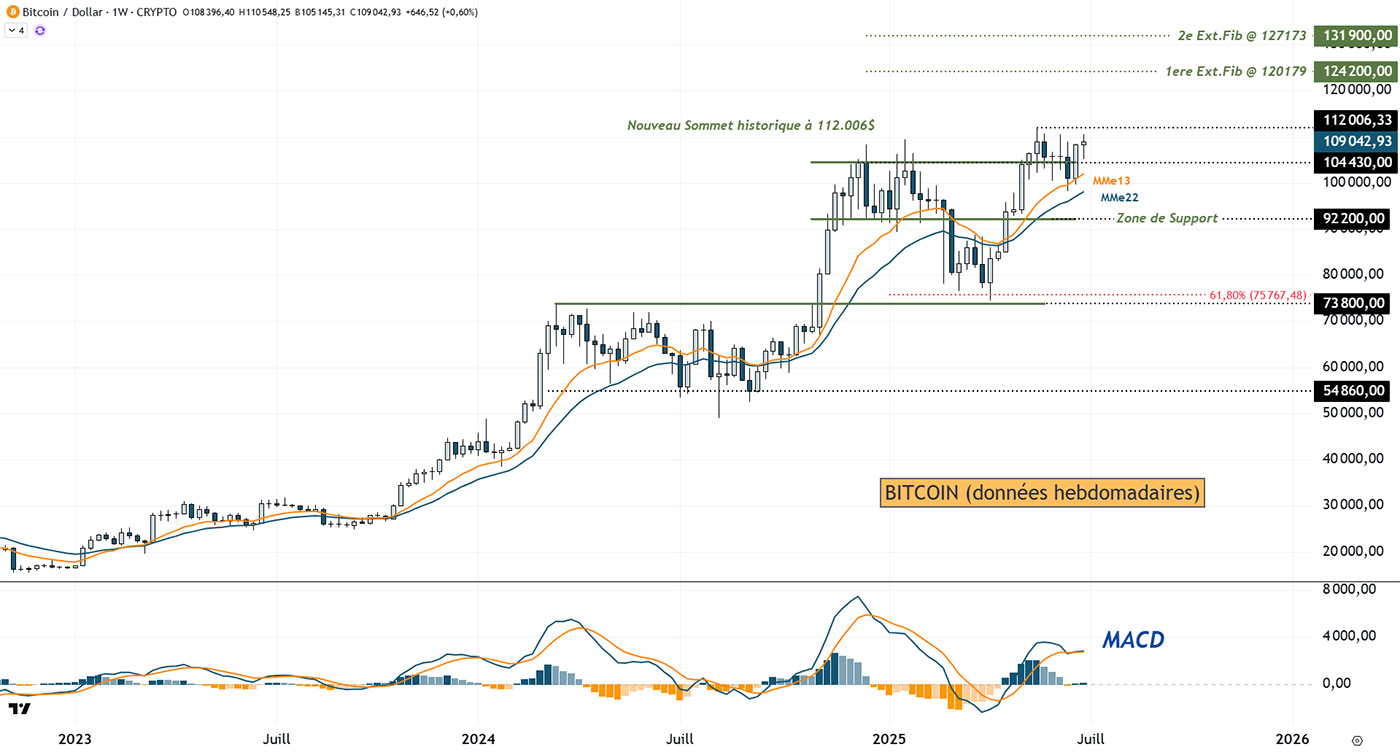Click the current price tag 109 042,93
The height and width of the screenshot is (755, 1400).
(x=1355, y=141)
